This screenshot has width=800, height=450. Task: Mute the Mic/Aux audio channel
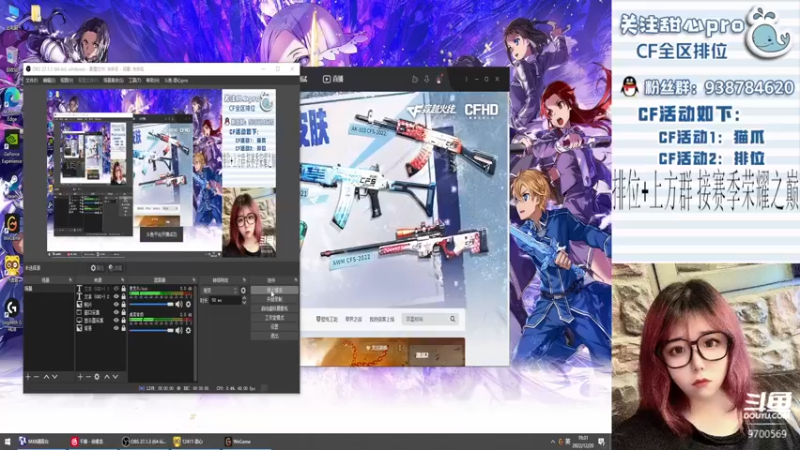click(x=179, y=305)
